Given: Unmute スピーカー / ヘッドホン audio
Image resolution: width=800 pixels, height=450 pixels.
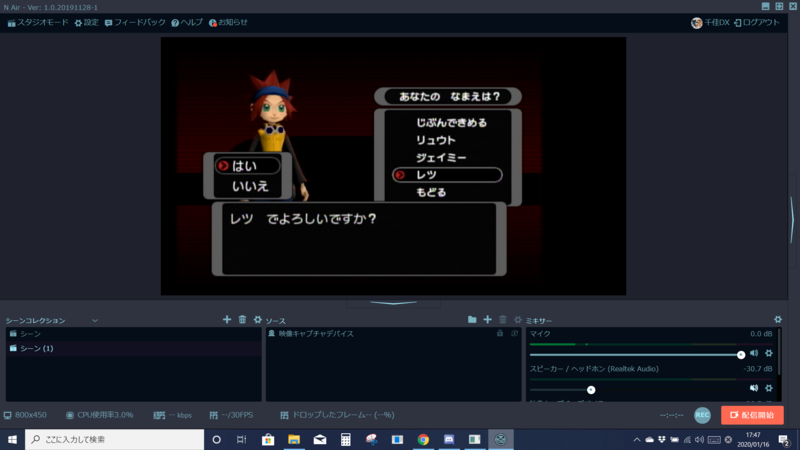Looking at the screenshot, I should pyautogui.click(x=754, y=388).
